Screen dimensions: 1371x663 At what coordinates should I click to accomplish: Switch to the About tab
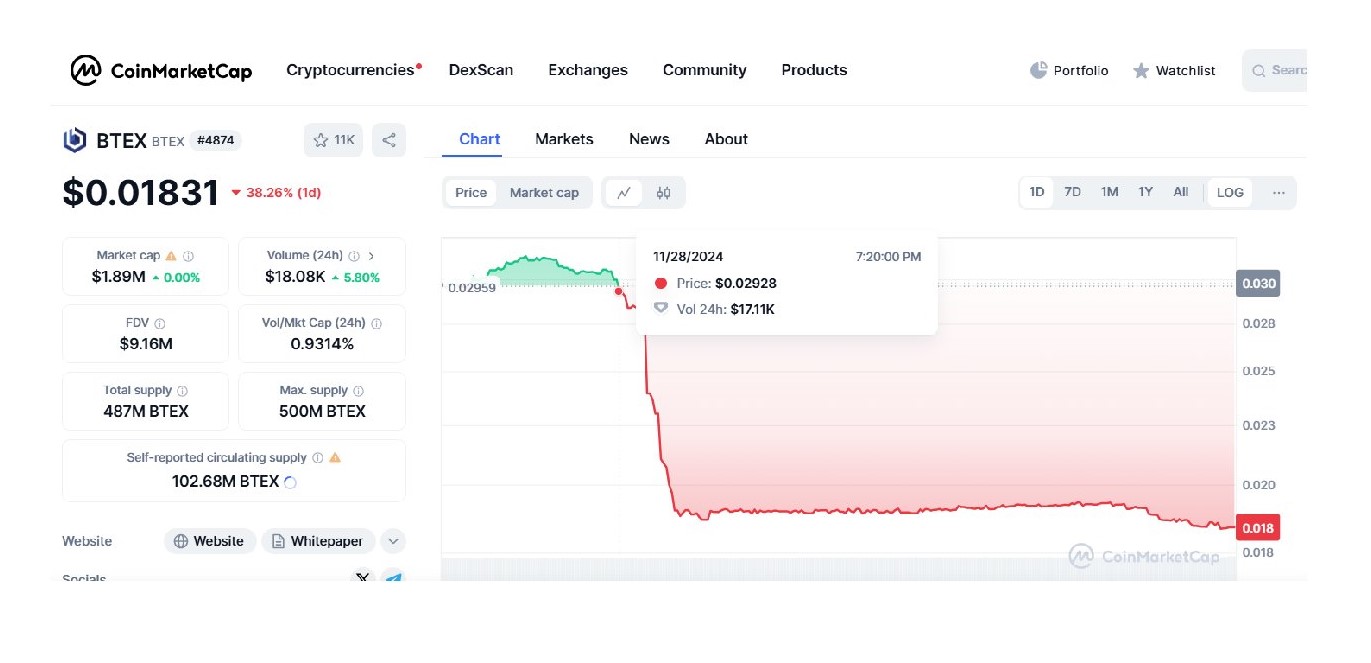click(x=726, y=139)
